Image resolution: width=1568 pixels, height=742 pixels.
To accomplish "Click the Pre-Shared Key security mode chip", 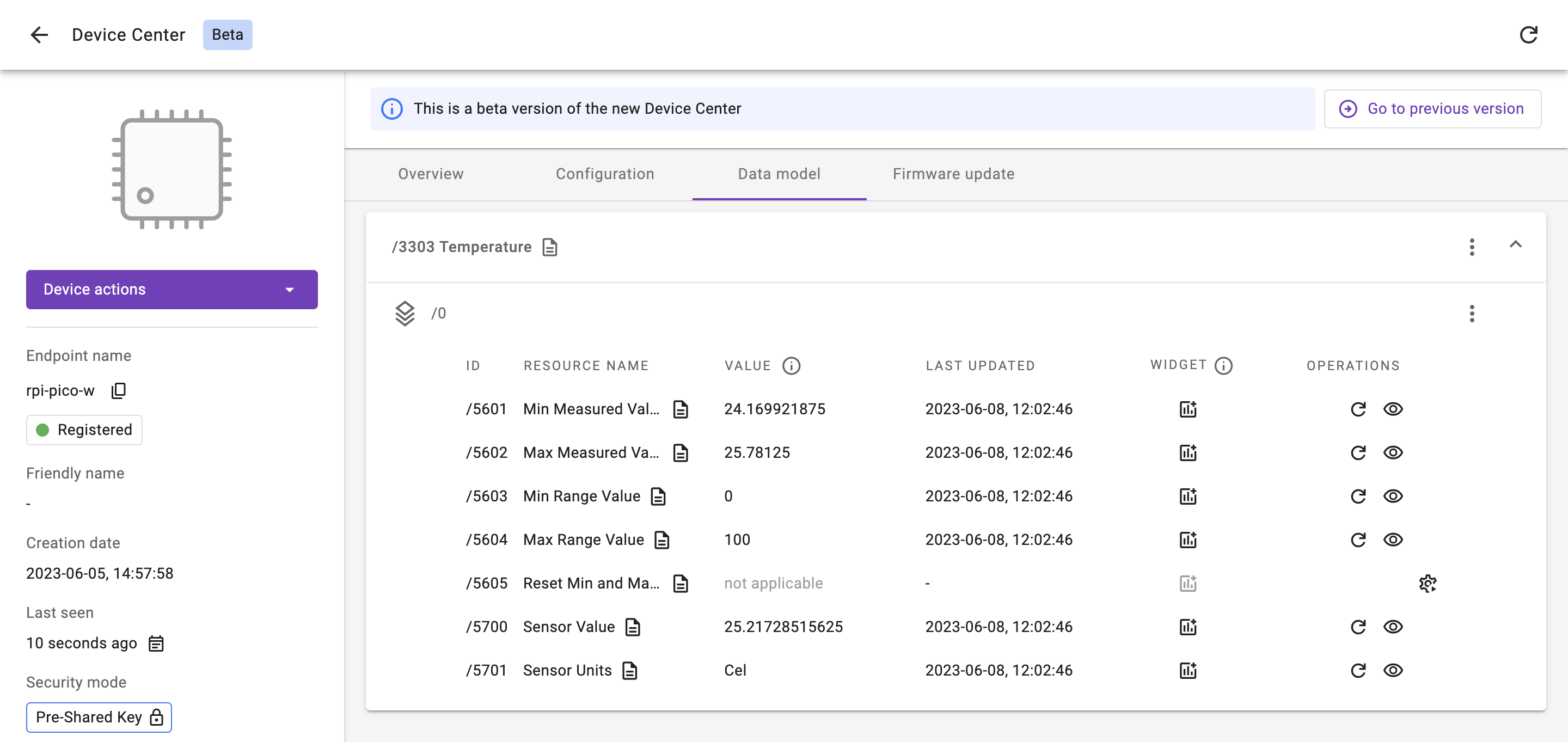I will point(99,717).
